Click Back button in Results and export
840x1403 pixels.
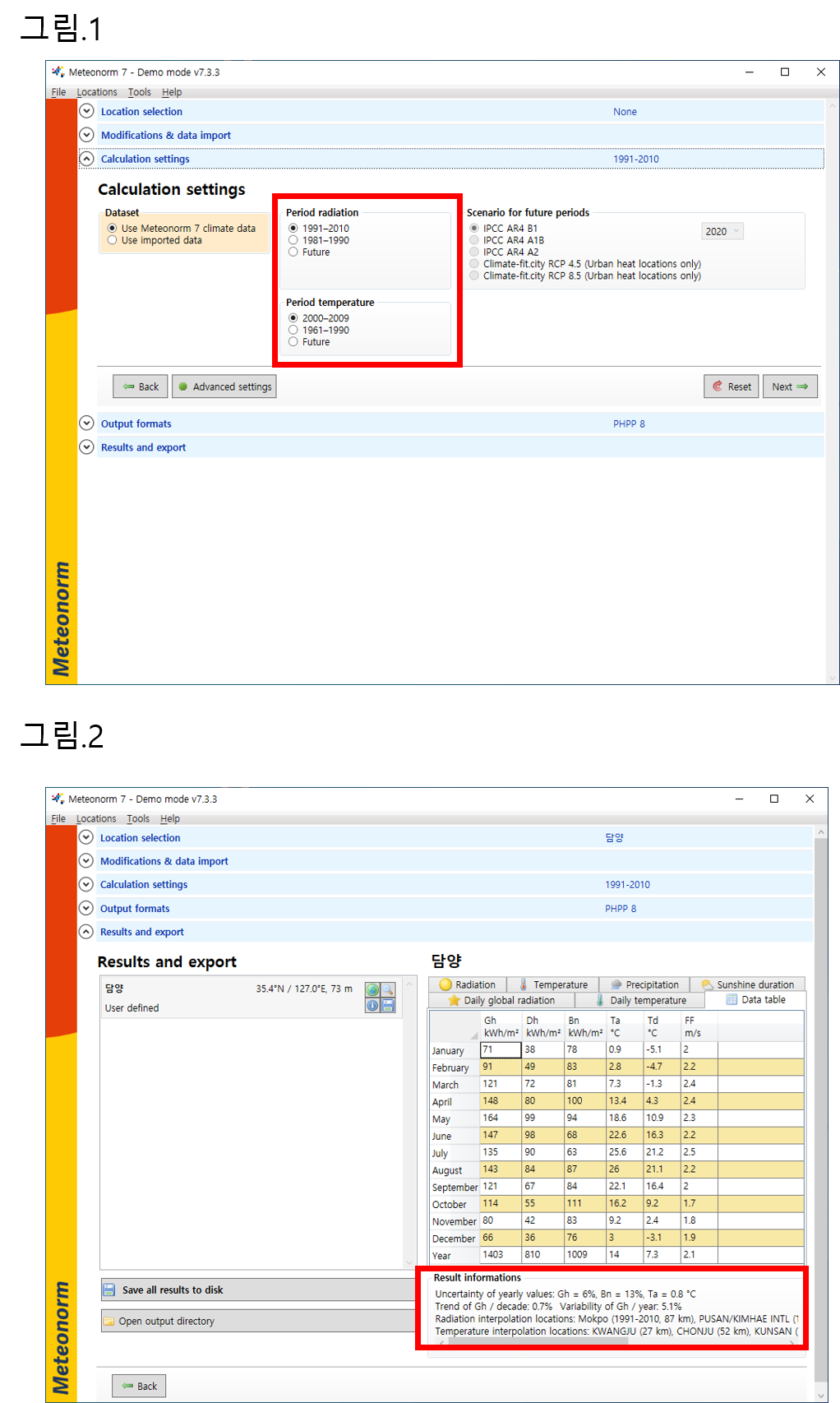[x=139, y=1386]
